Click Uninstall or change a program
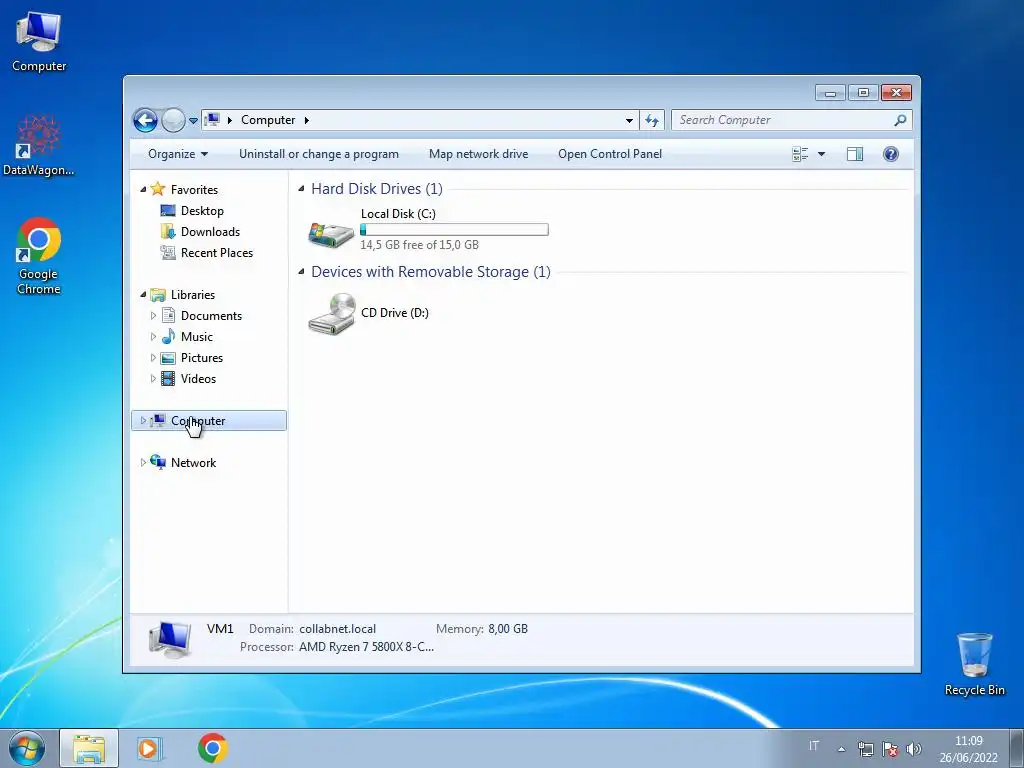This screenshot has width=1024, height=768. pyautogui.click(x=319, y=154)
